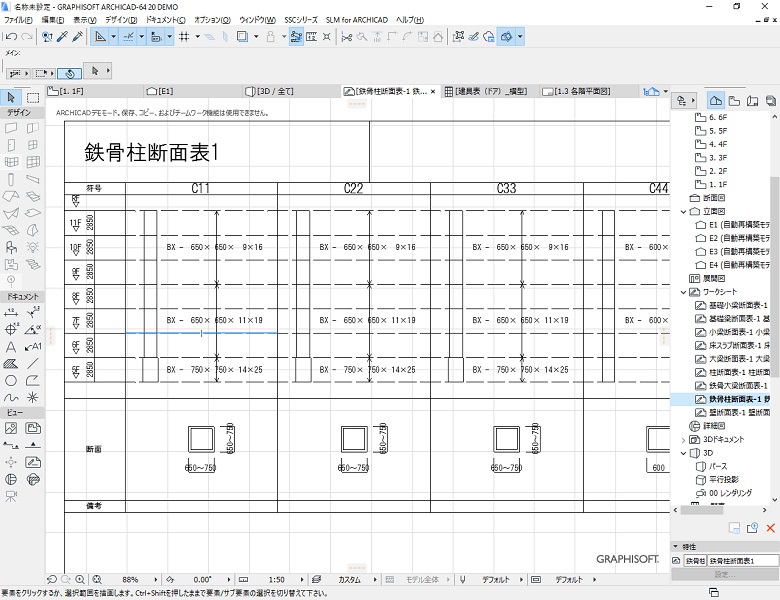Viewport: 780px width, 600px height.
Task: Open the trace reference dropdown arrow
Action: [256, 36]
